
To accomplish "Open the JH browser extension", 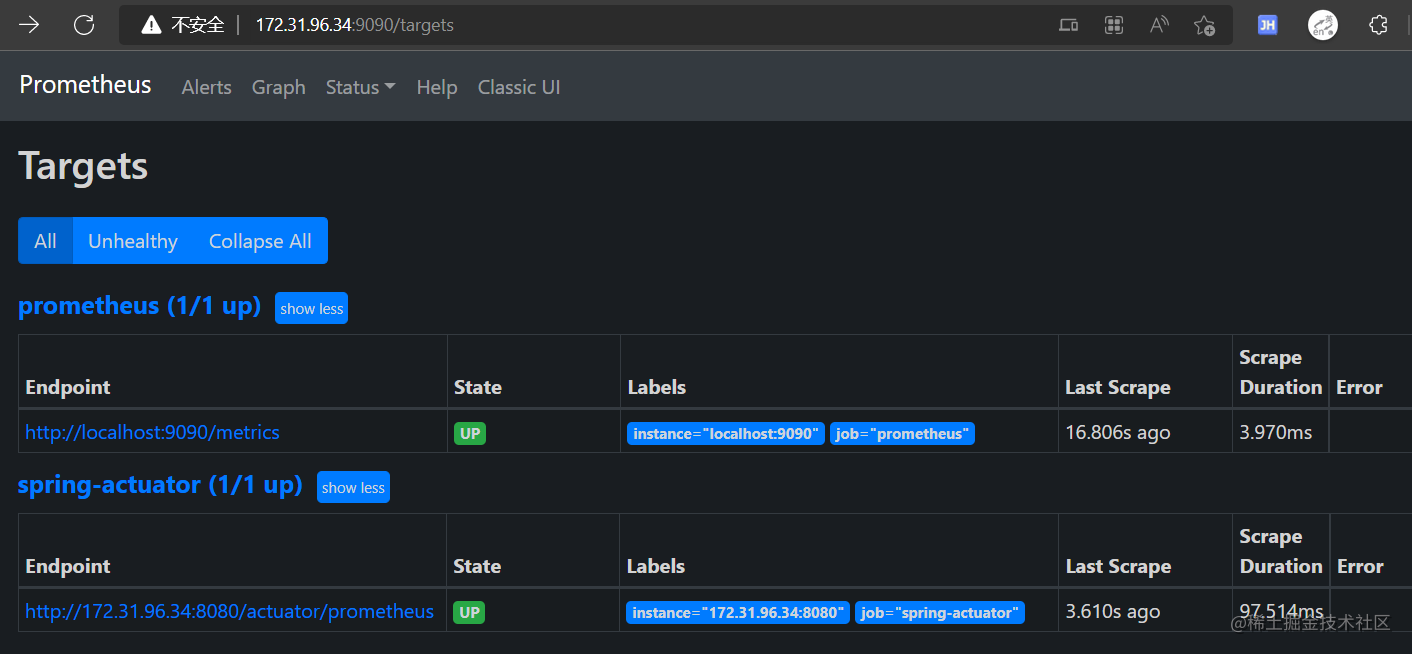I will pos(1267,24).
